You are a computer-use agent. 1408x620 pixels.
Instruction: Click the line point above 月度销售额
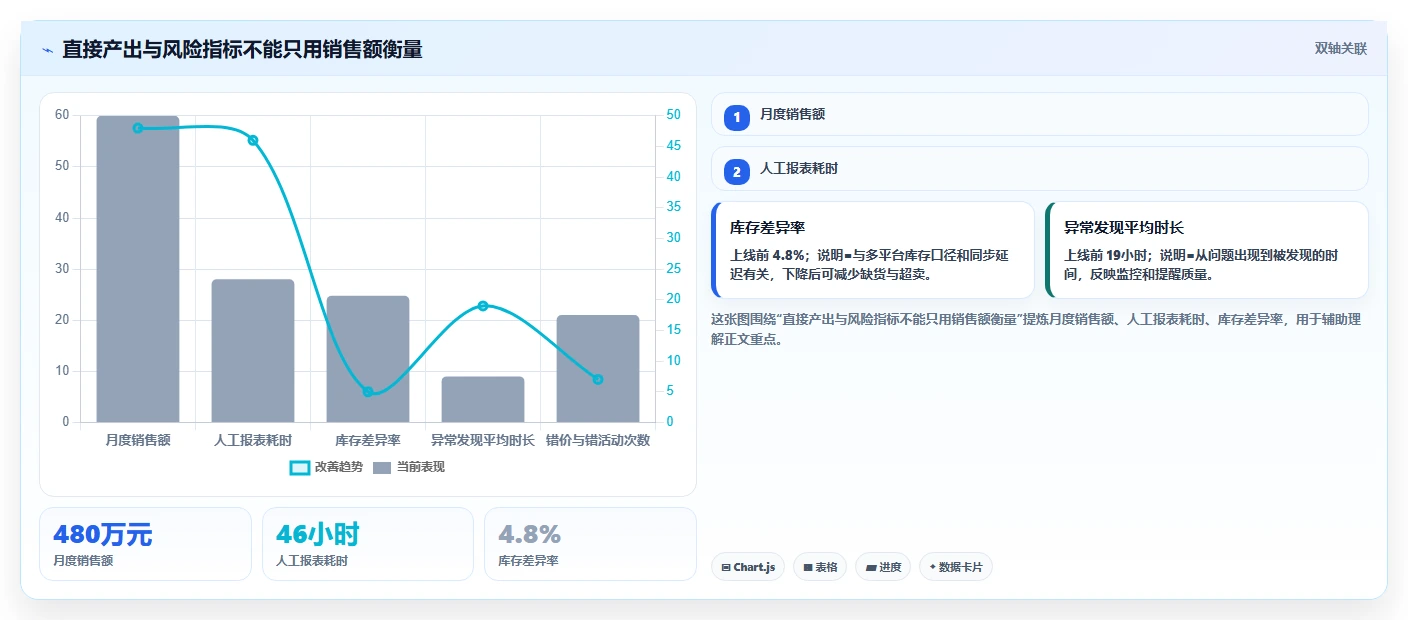click(x=138, y=128)
